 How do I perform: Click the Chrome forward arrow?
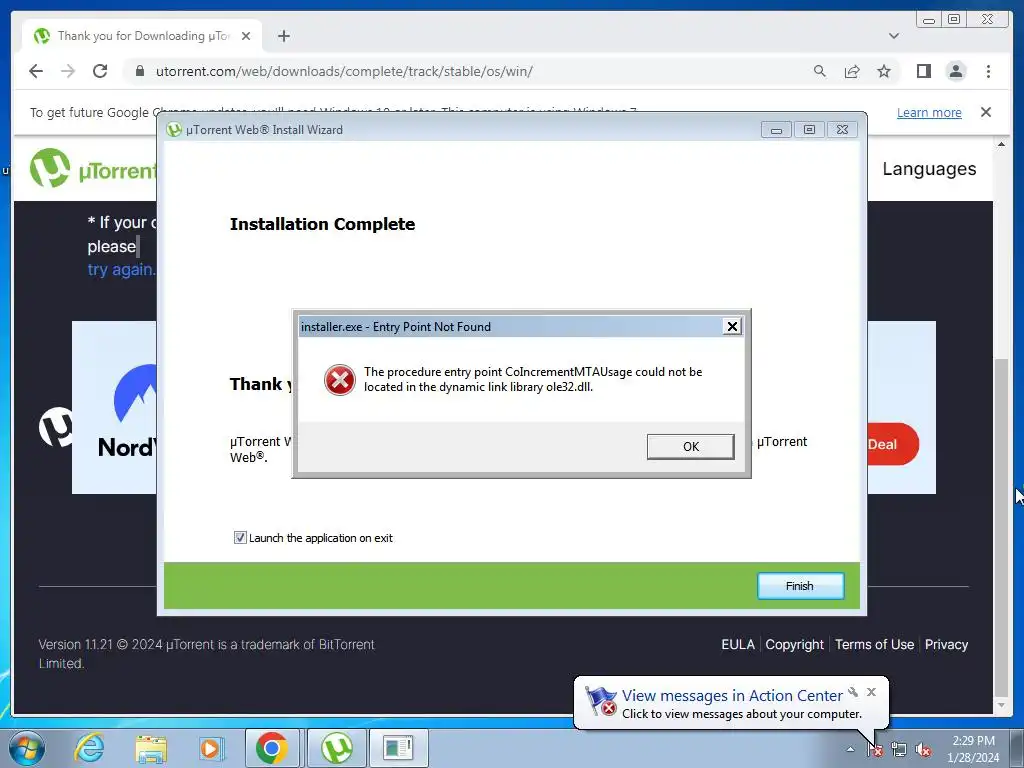coord(68,71)
